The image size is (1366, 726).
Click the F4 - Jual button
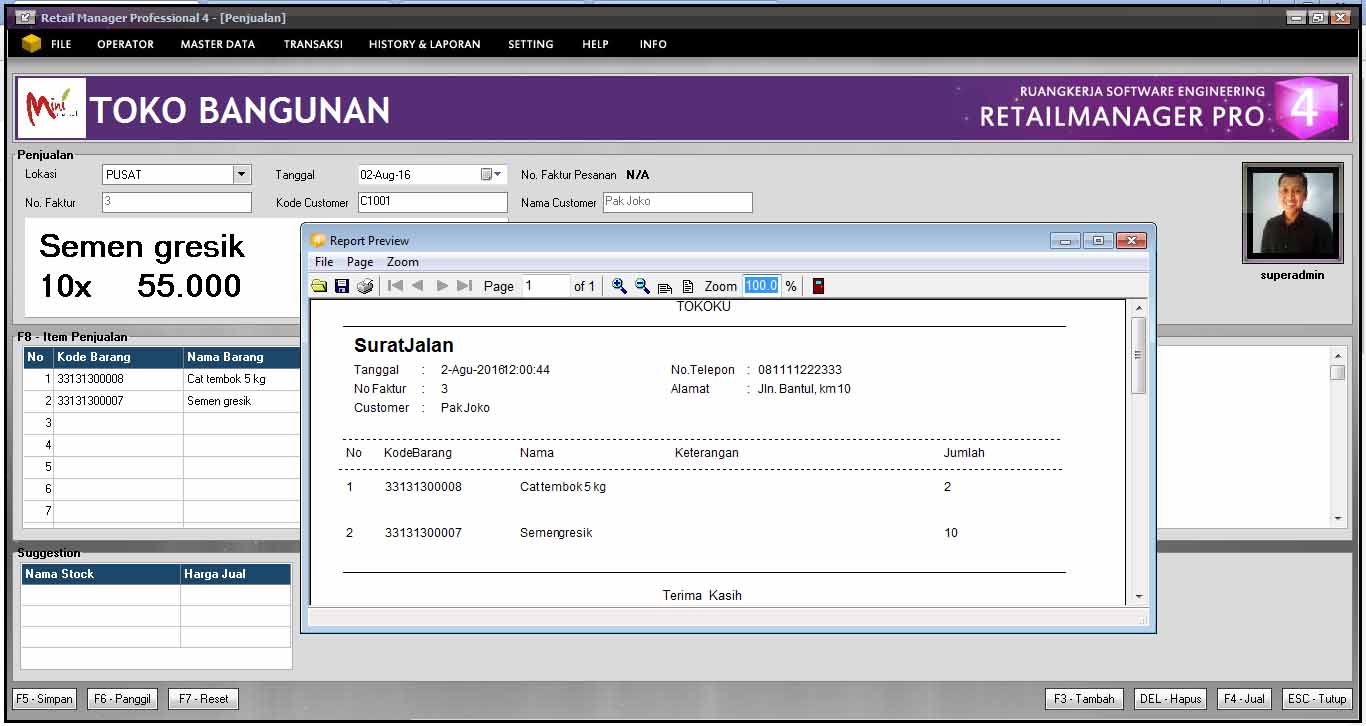pos(1244,699)
